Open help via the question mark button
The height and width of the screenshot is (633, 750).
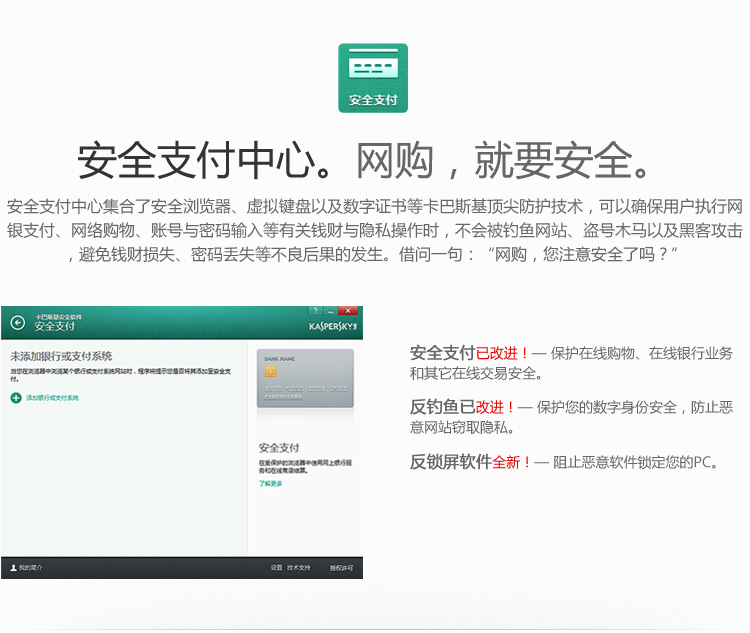(x=314, y=311)
